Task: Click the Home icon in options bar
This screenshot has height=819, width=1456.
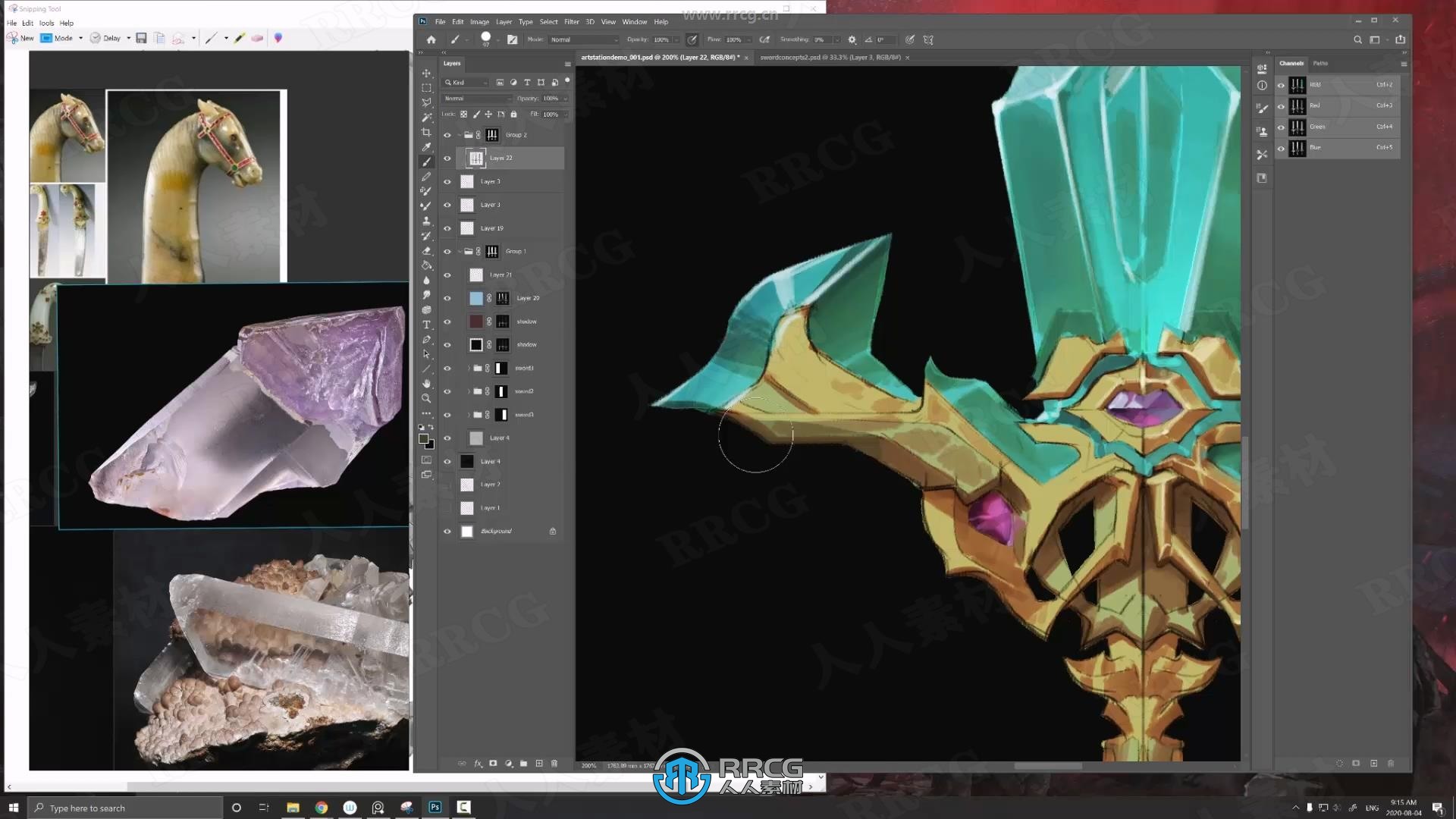Action: tap(431, 39)
